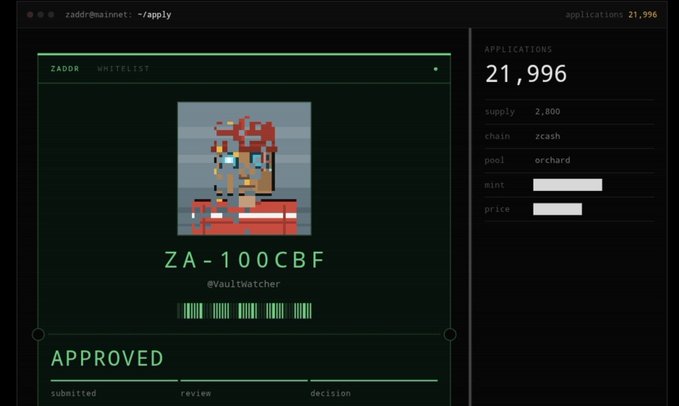Click the redacted price value bar
Screen dimensions: 679x406
pos(557,209)
